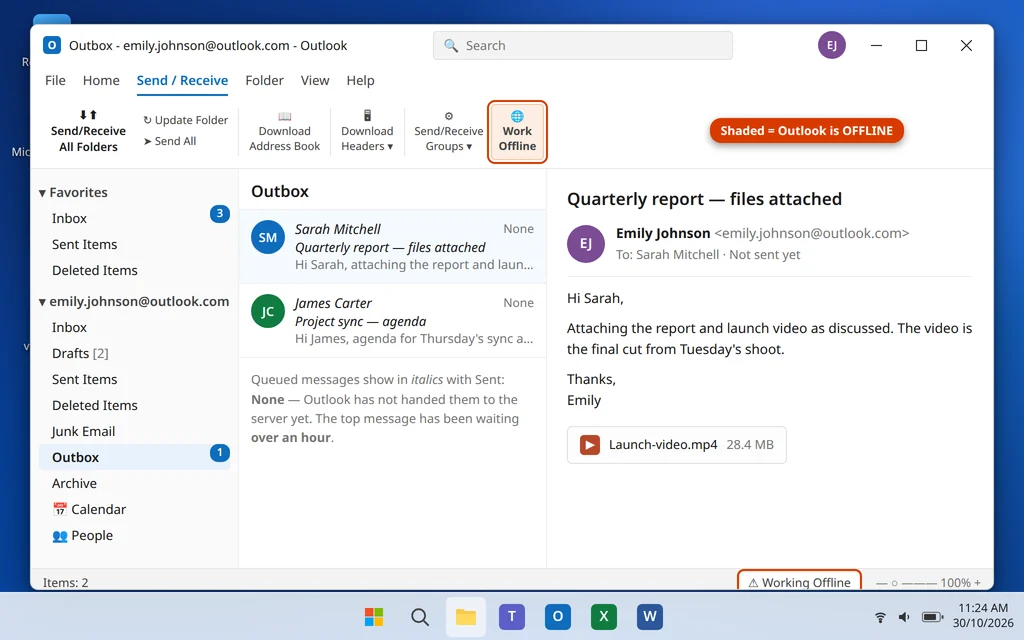Viewport: 1024px width, 640px height.
Task: Open the Junk Email folder
Action: [135, 432]
